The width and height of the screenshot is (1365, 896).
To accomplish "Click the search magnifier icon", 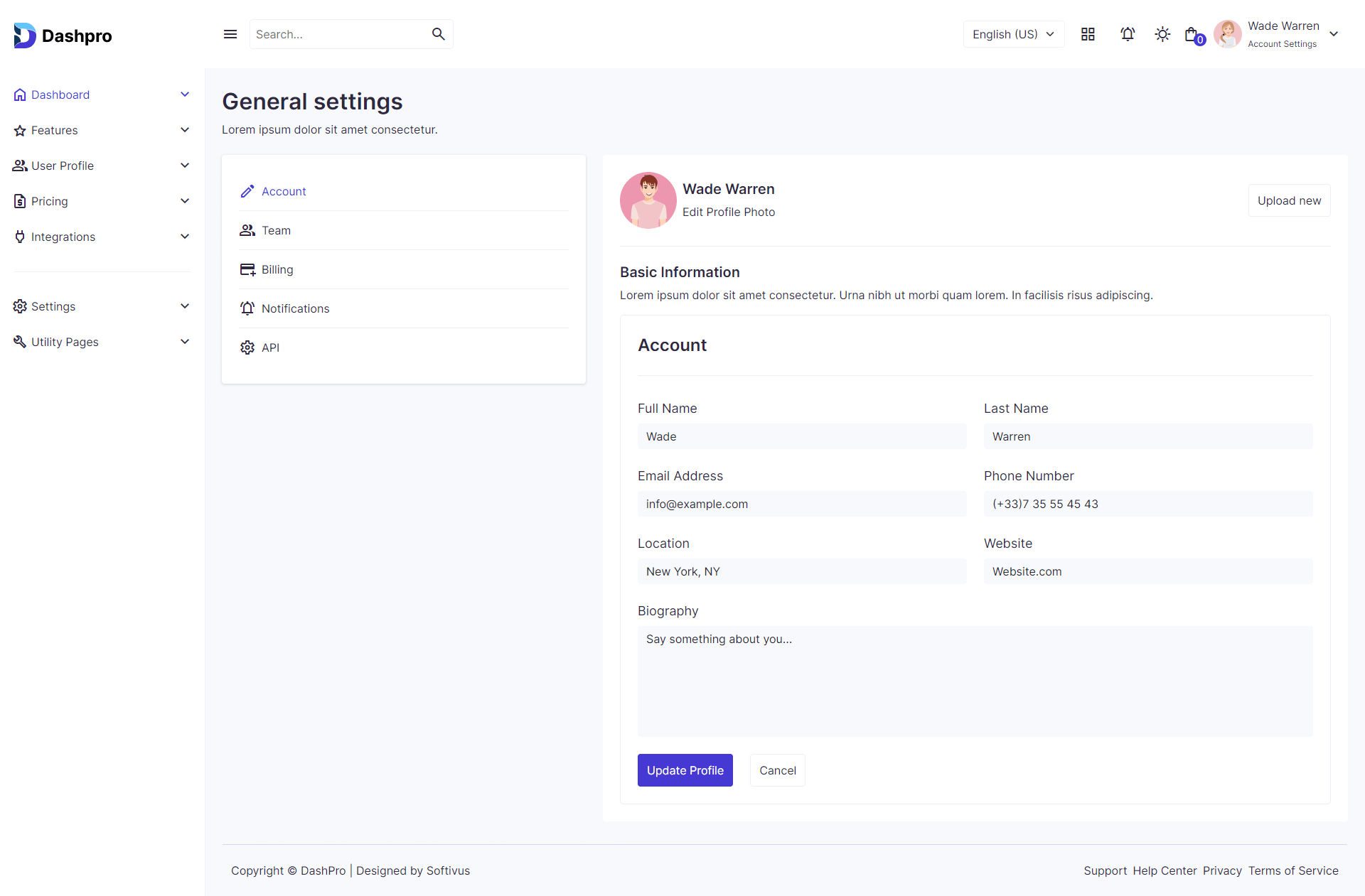I will pyautogui.click(x=438, y=34).
